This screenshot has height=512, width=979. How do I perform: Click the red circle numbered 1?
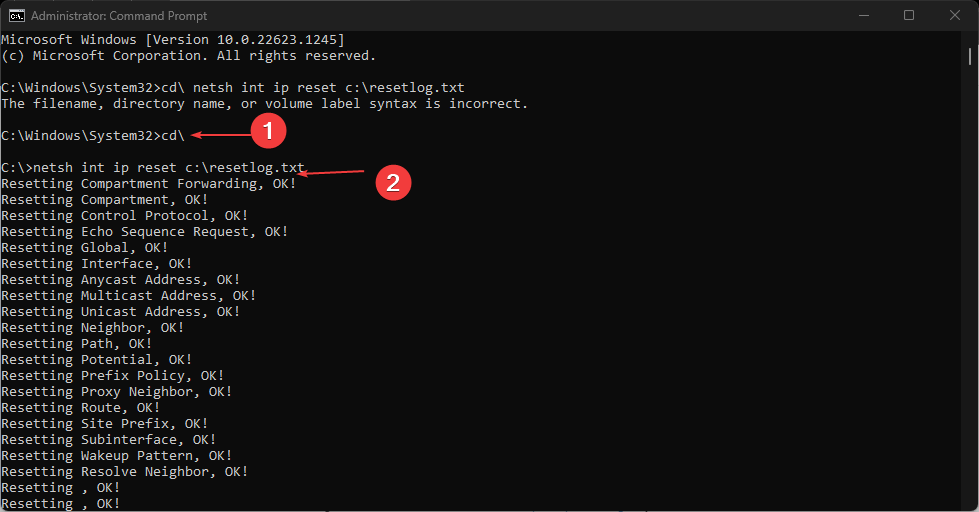point(267,131)
